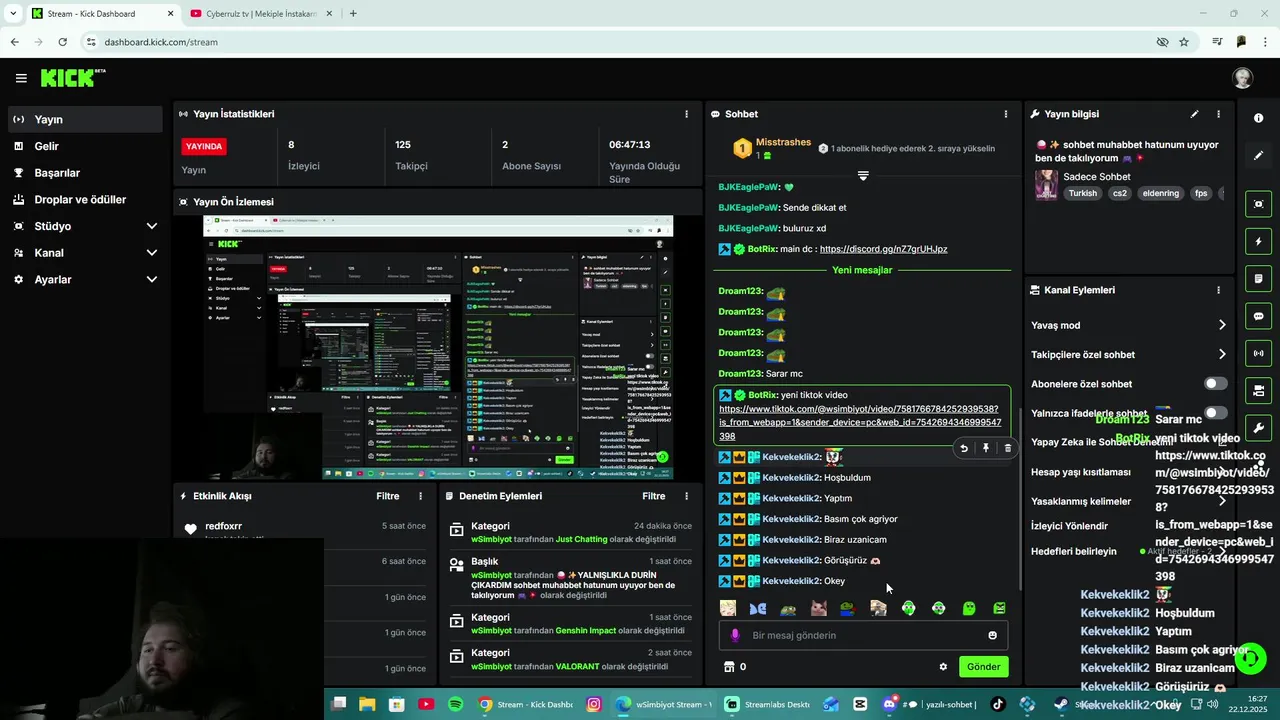Open Discord from the taskbar
Viewport: 1280px width, 720px height.
pos(889,704)
